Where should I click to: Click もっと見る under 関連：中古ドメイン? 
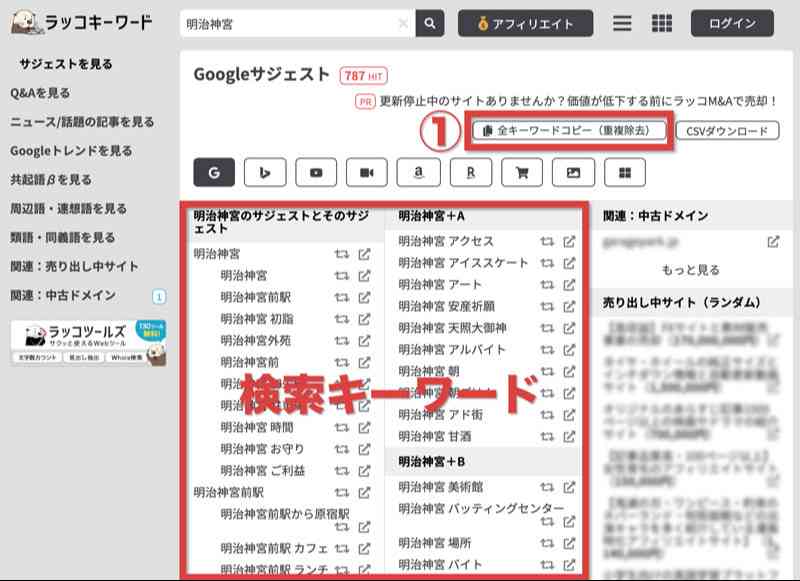click(690, 270)
